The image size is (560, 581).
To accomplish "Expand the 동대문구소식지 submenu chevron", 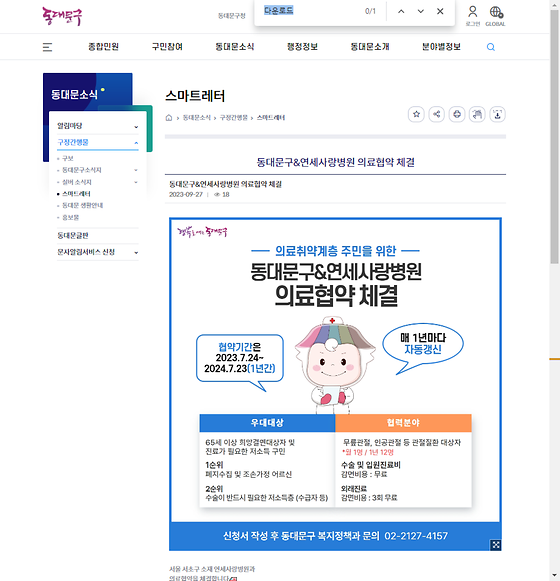I will point(136,170).
